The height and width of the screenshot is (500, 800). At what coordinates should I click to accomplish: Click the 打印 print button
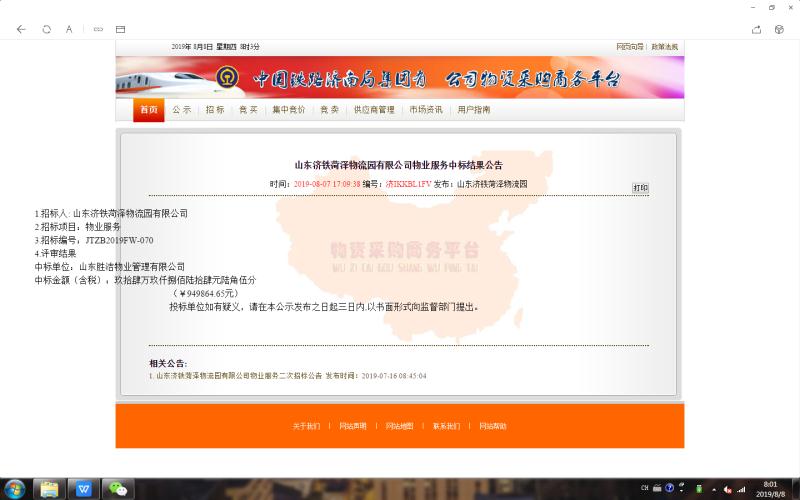point(640,187)
